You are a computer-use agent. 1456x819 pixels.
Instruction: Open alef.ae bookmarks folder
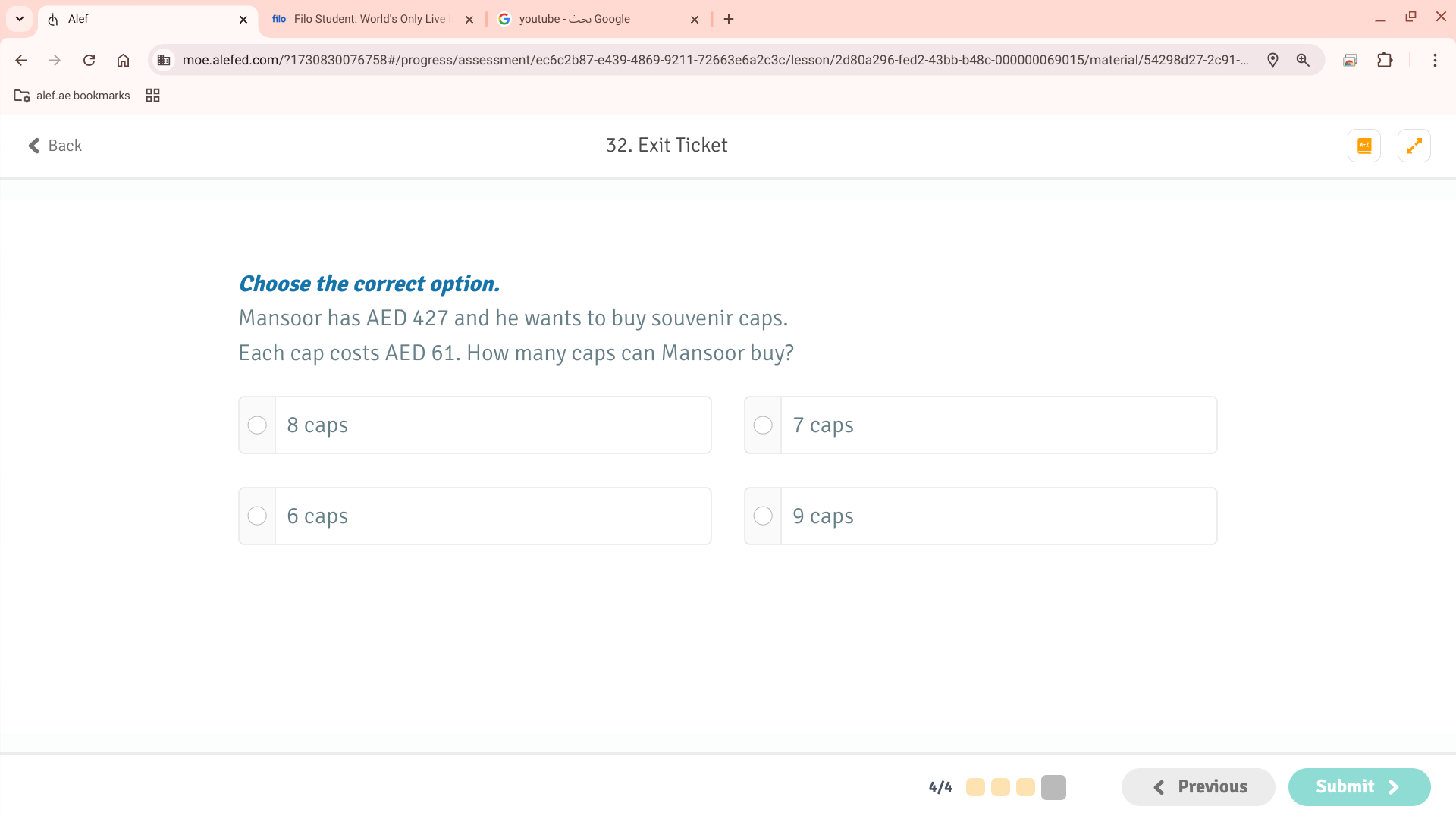tap(71, 95)
